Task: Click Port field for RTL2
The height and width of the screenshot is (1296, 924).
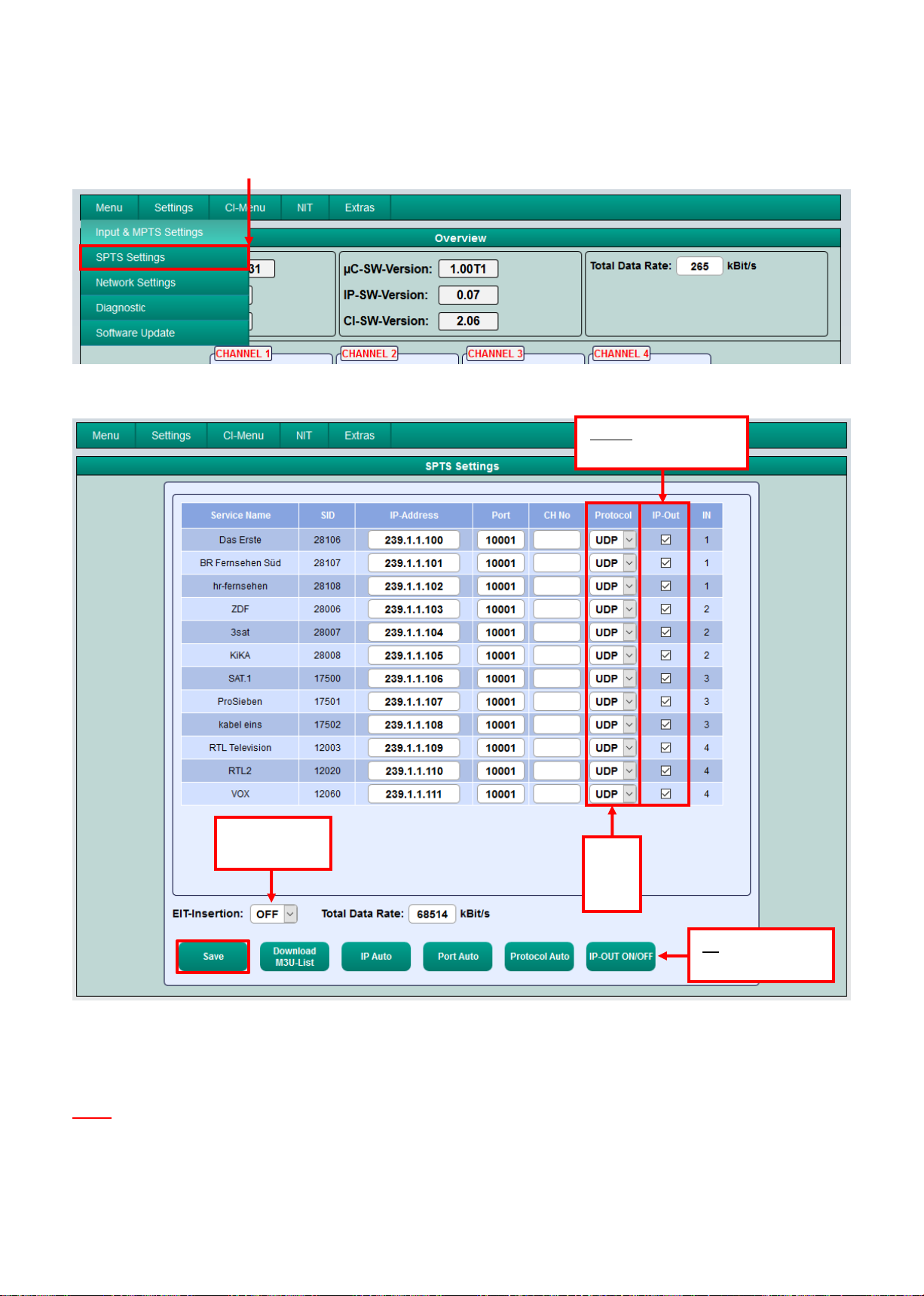Action: 500,771
